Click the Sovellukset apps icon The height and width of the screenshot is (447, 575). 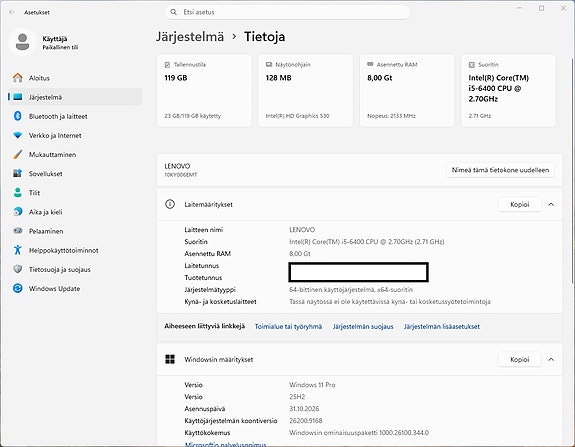pyautogui.click(x=17, y=173)
